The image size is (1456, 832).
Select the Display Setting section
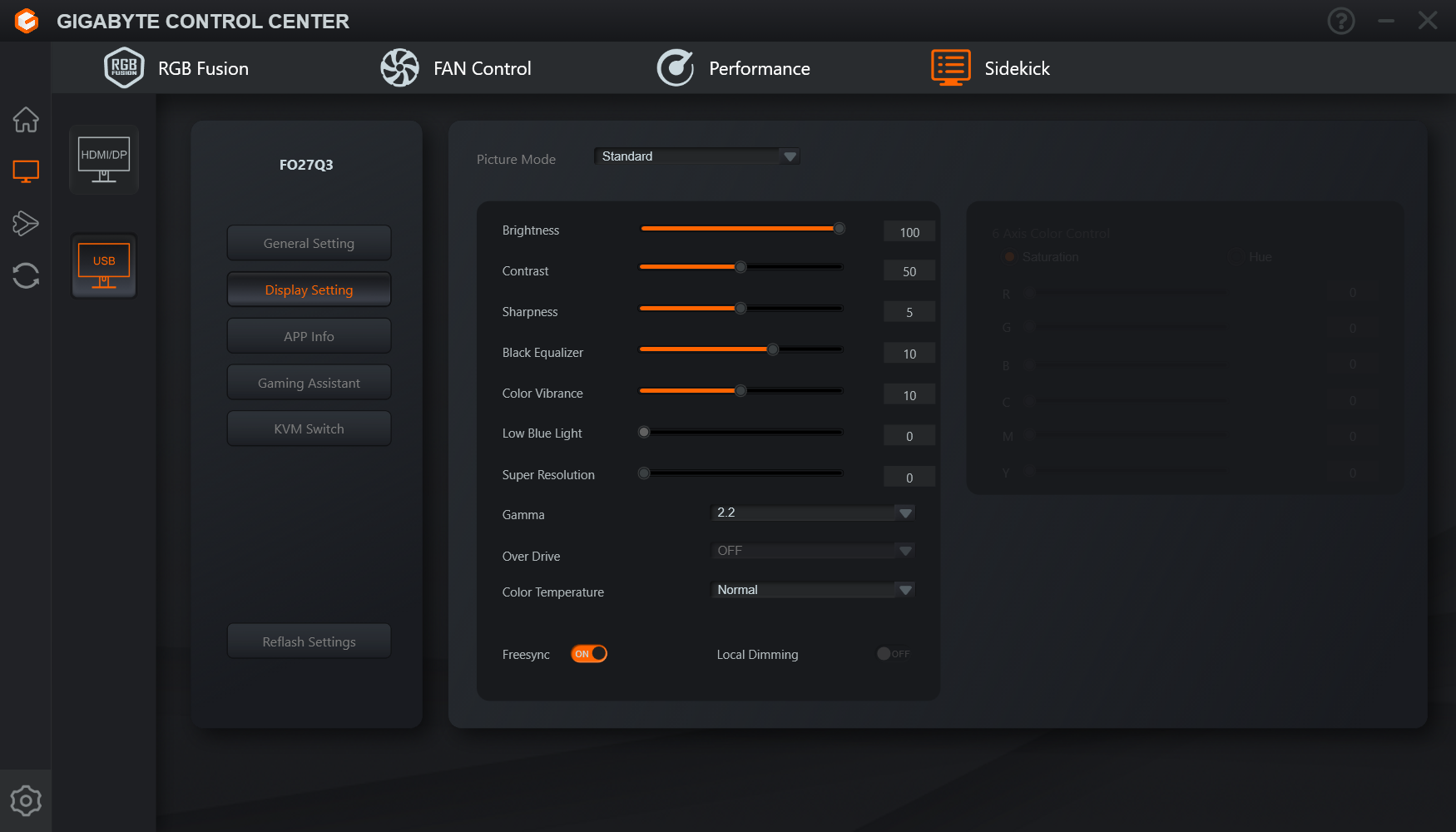click(309, 290)
